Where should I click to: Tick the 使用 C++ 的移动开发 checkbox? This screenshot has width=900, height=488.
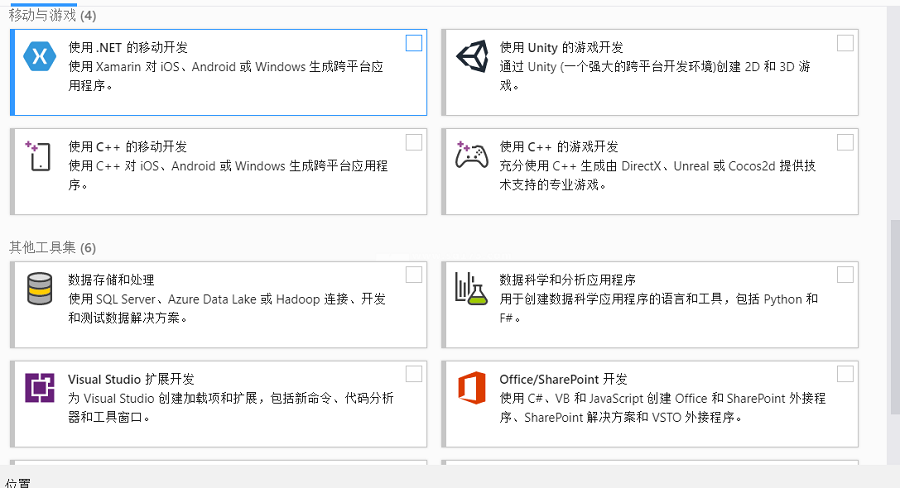click(x=414, y=142)
